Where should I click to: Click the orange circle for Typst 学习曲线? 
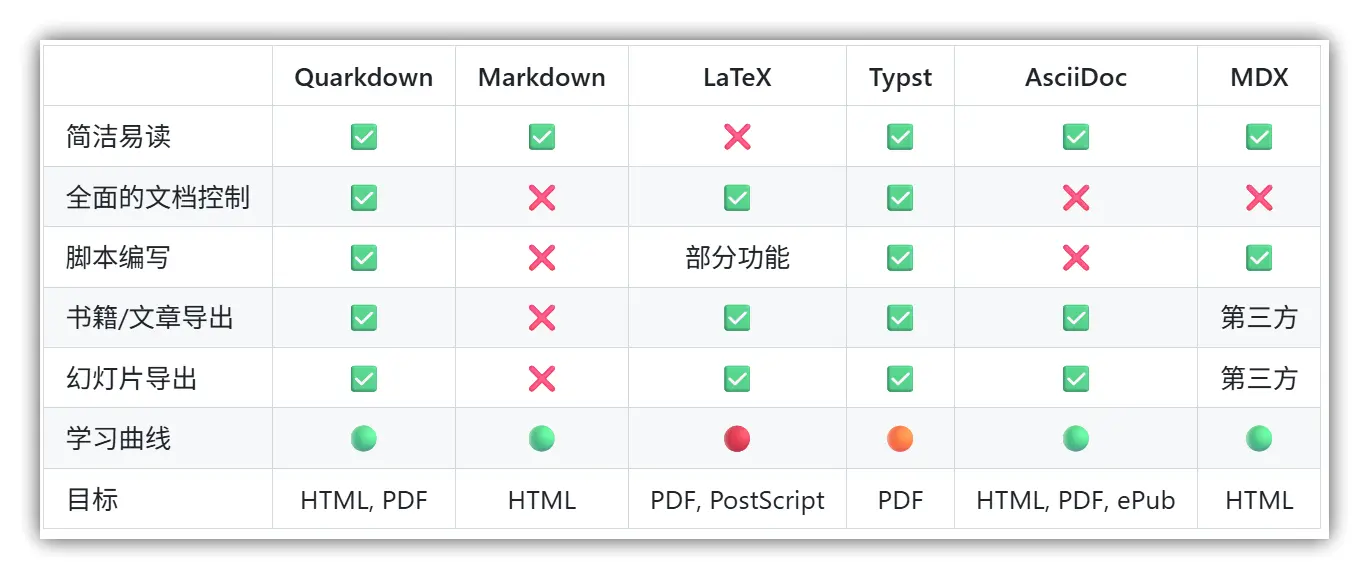[900, 438]
